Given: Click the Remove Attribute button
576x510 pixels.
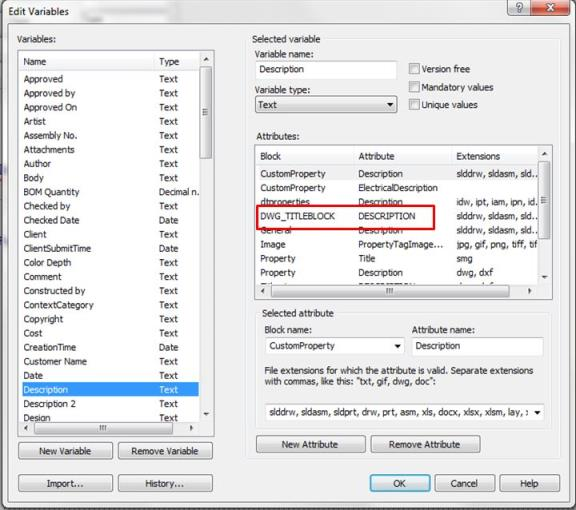Looking at the screenshot, I should pyautogui.click(x=425, y=444).
